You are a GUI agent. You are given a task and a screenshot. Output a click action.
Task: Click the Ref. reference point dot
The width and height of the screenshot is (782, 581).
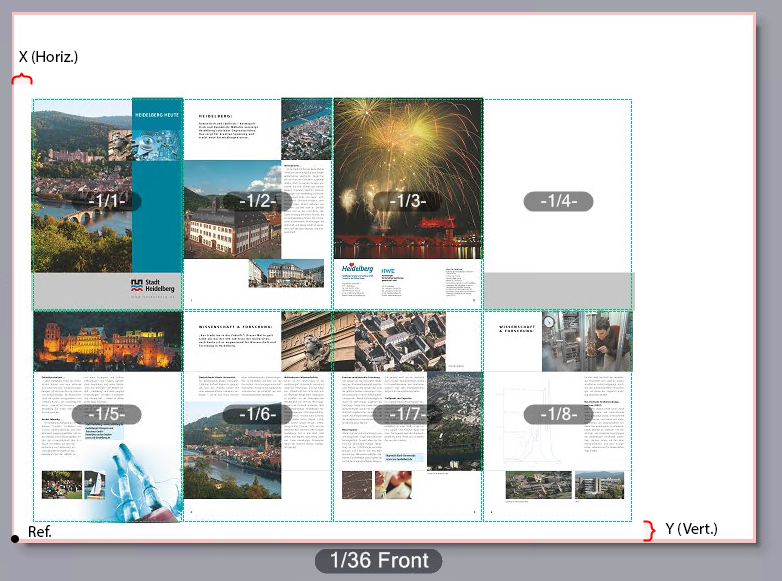point(15,539)
